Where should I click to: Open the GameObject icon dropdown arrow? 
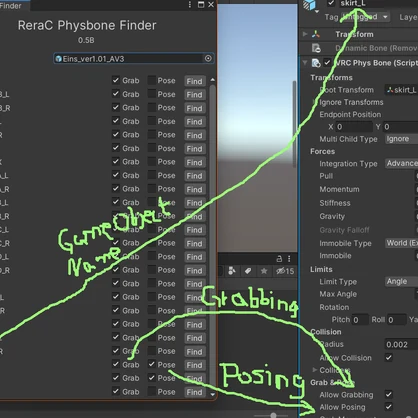[x=317, y=12]
